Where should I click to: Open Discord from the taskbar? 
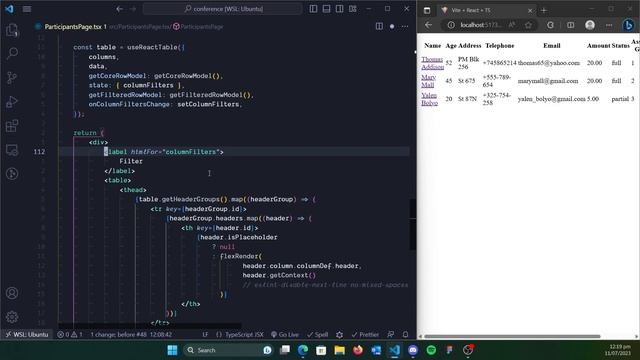click(x=413, y=350)
